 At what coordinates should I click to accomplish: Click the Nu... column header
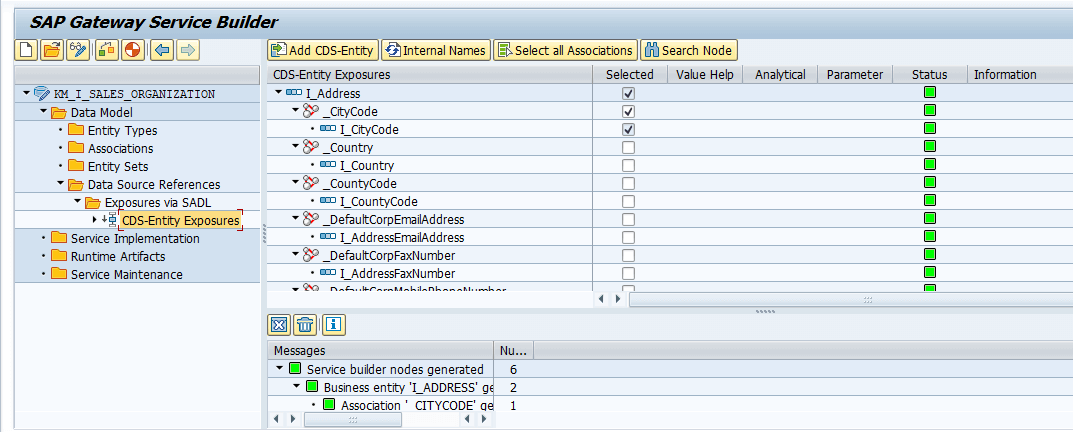click(513, 351)
